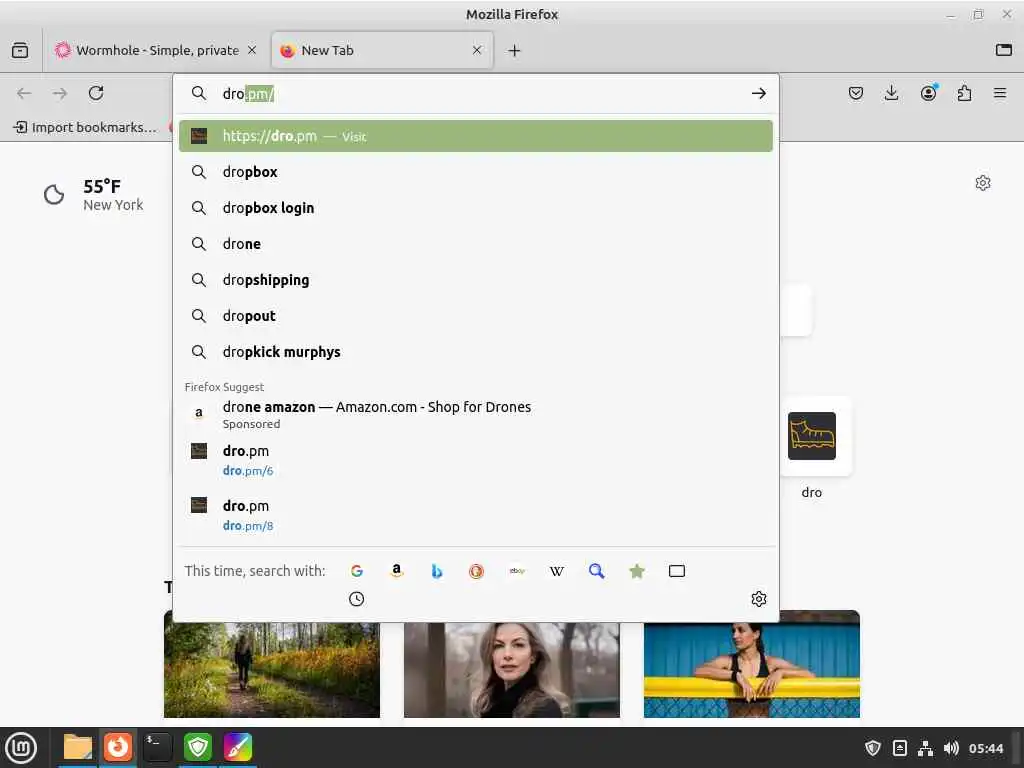
Task: Click the Firefox icon in the taskbar
Action: tap(118, 748)
